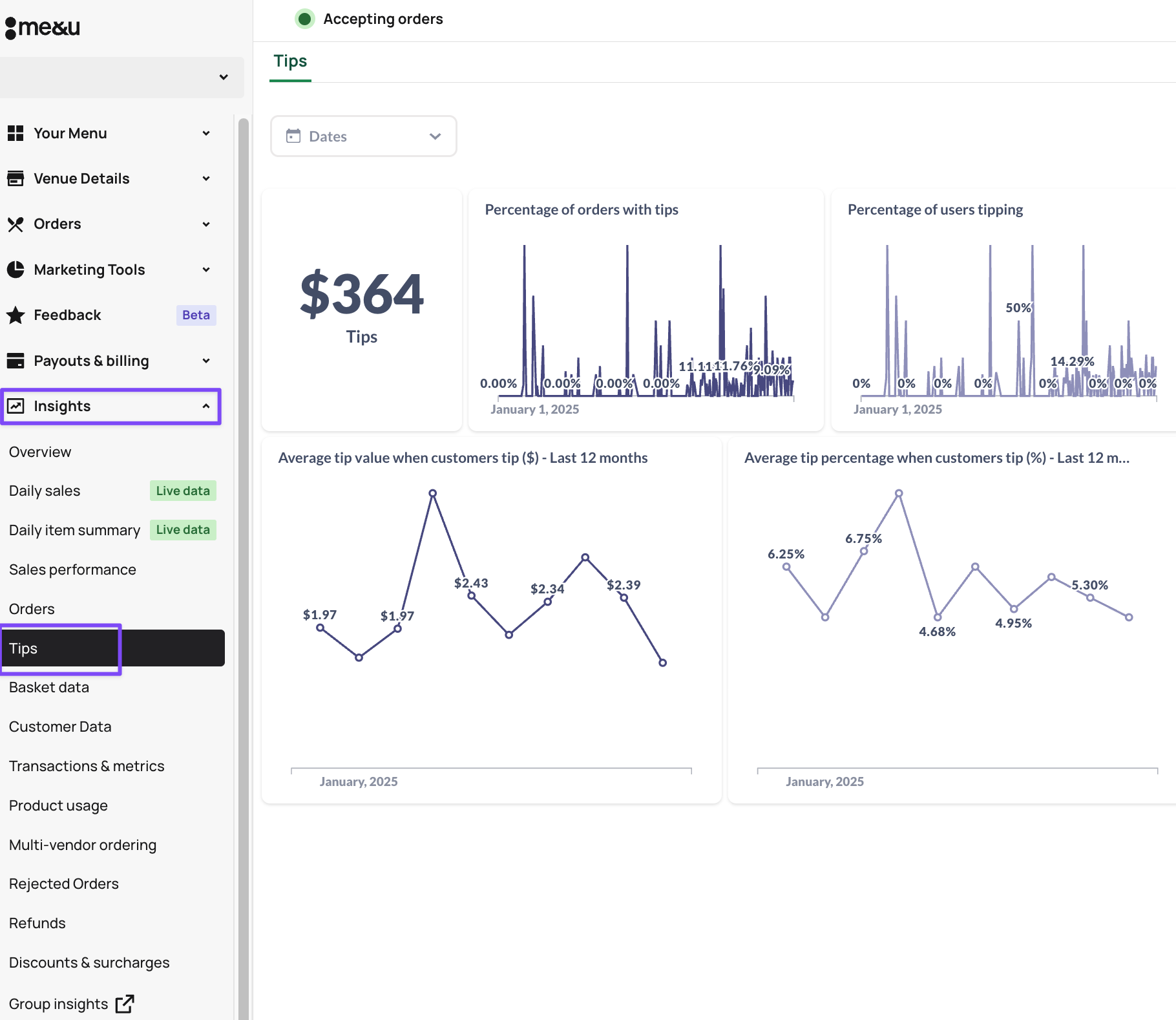Collapse the Insights menu section

[x=205, y=406]
